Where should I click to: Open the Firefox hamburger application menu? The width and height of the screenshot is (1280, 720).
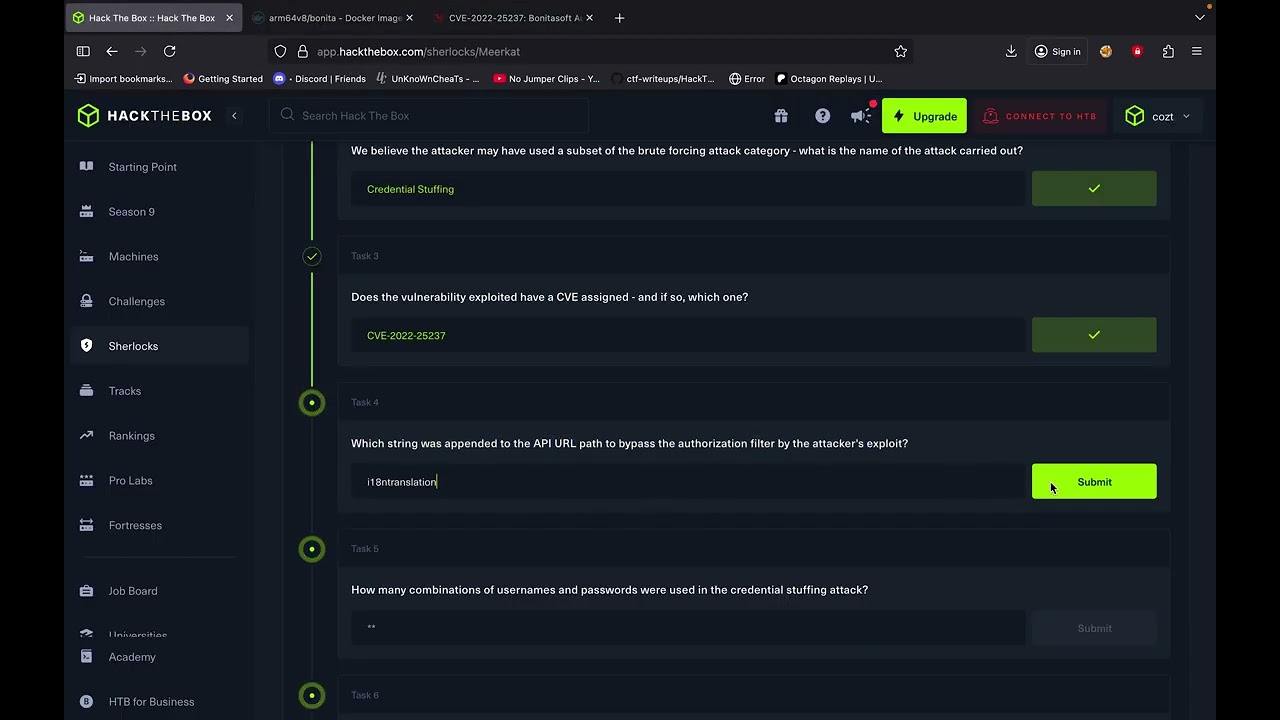tap(1197, 51)
